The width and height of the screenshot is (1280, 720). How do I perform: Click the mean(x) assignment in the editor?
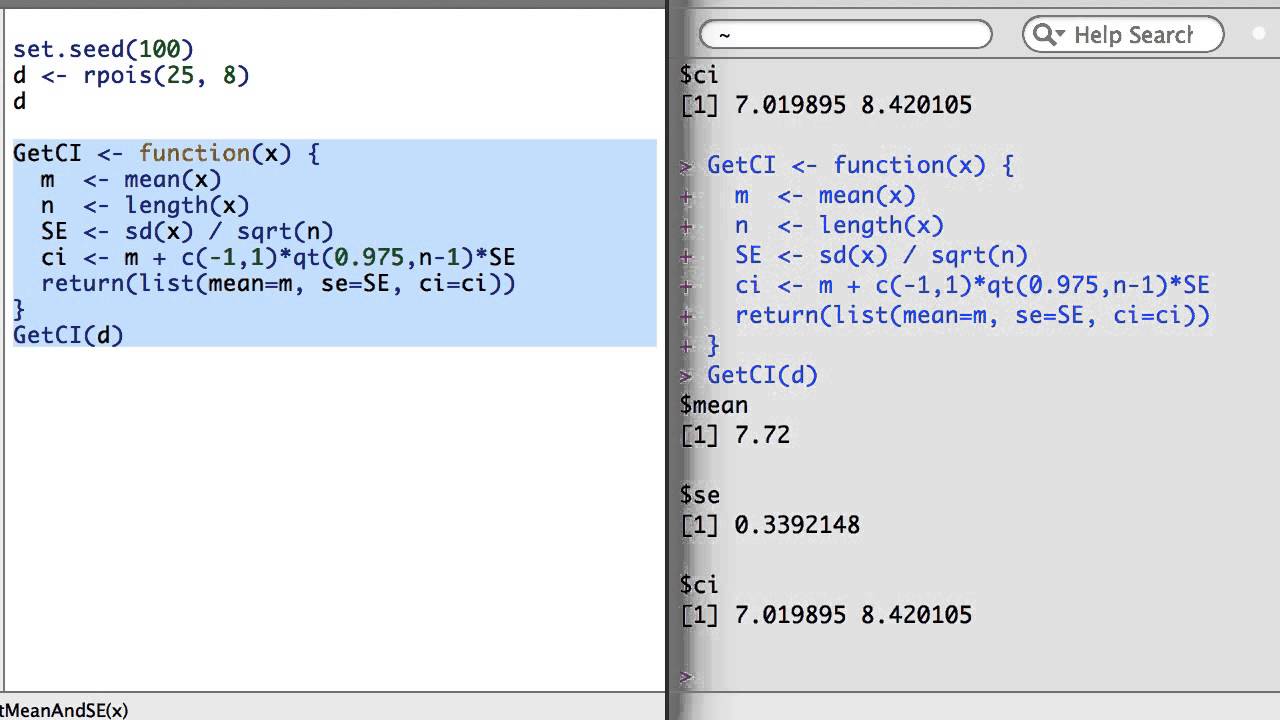tap(130, 179)
